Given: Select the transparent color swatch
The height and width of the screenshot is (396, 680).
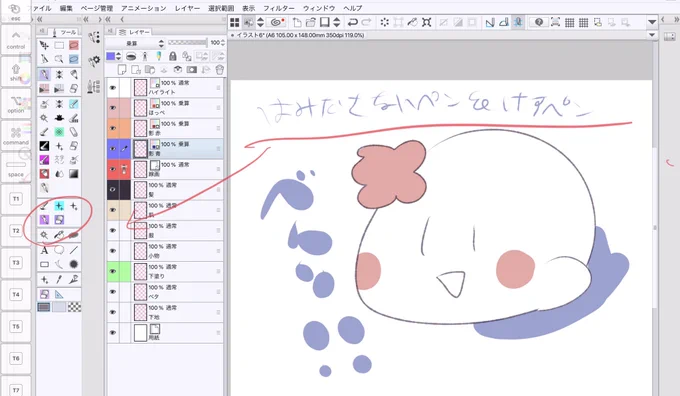Looking at the screenshot, I should [74, 307].
